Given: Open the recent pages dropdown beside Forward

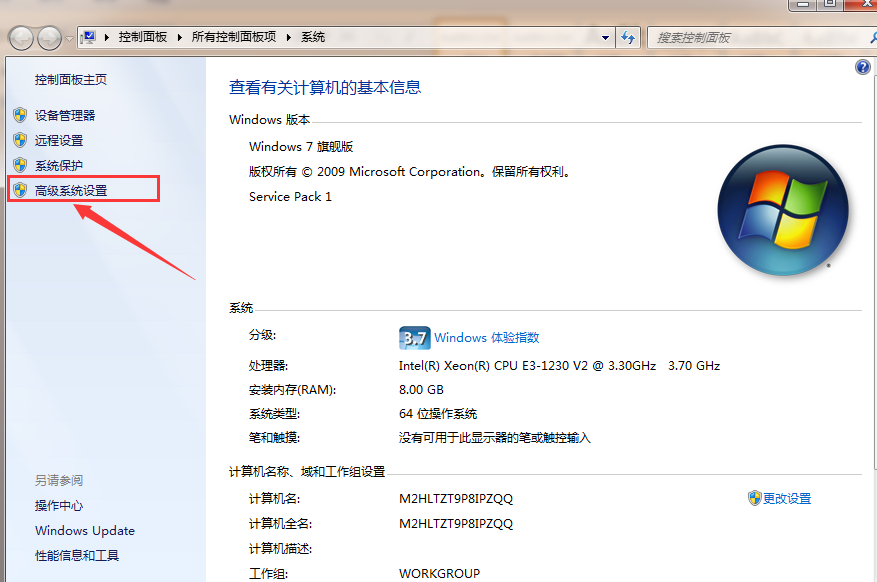Looking at the screenshot, I should coord(69,39).
